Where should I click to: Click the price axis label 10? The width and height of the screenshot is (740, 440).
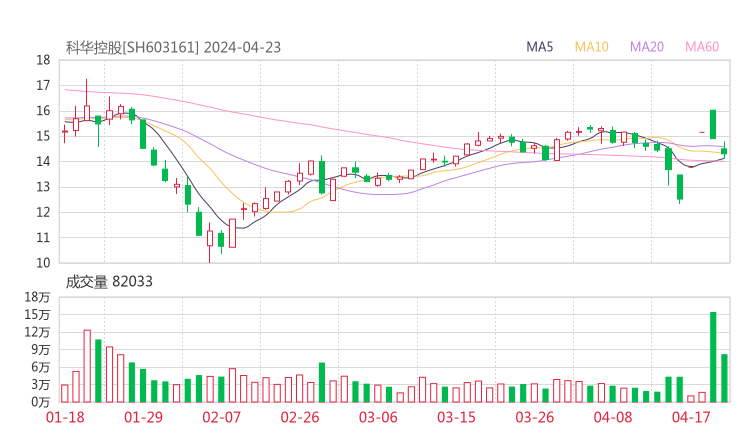tap(43, 263)
